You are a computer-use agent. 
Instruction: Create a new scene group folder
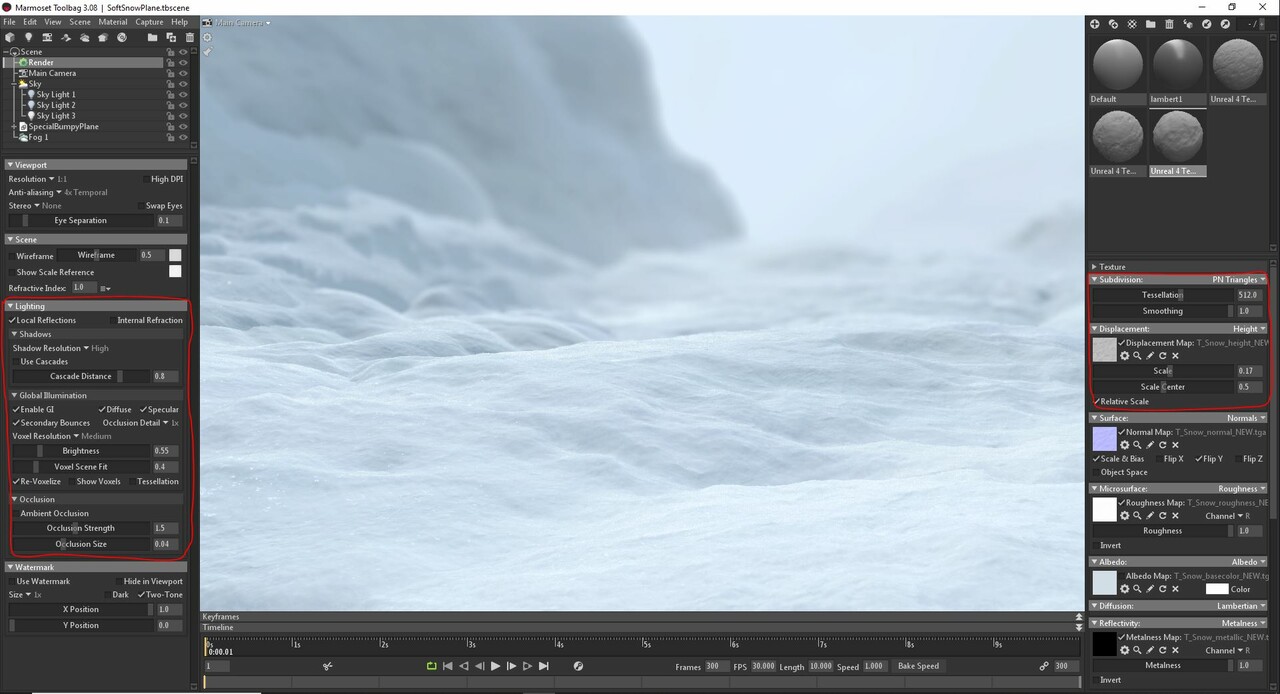pyautogui.click(x=152, y=38)
